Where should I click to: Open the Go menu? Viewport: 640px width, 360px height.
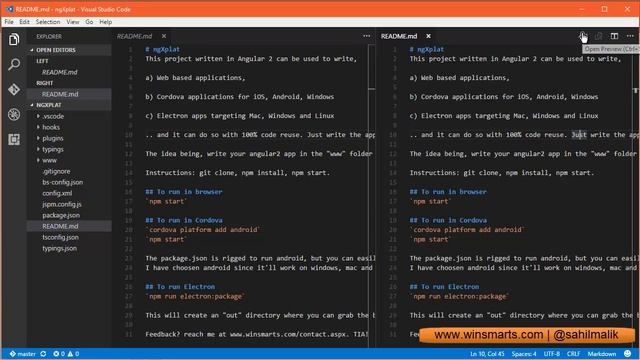pyautogui.click(x=89, y=22)
